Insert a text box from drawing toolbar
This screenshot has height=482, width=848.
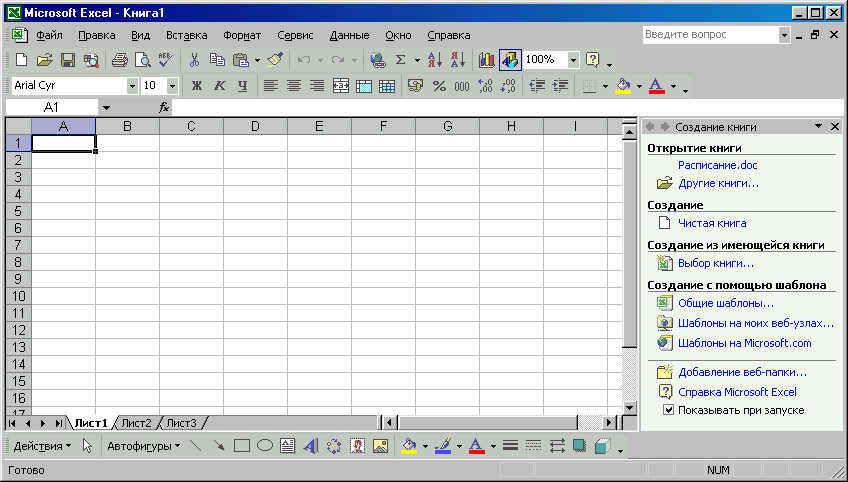click(288, 446)
